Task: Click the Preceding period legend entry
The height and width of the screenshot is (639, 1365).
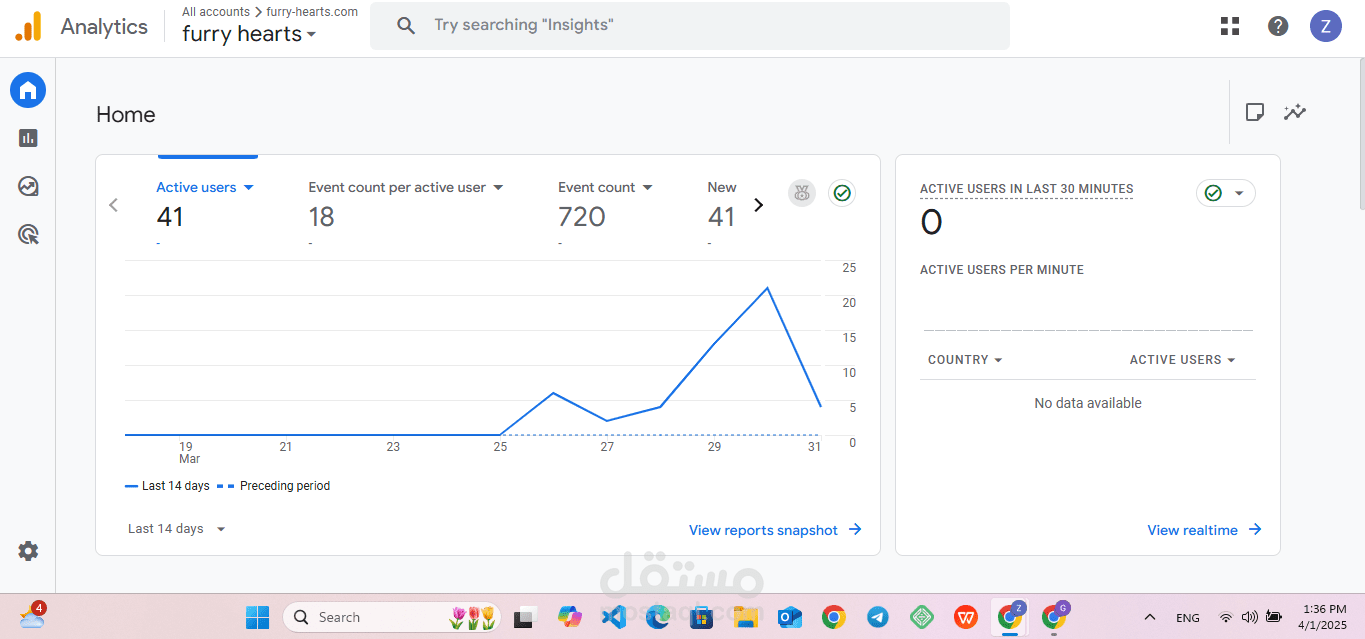Action: (x=273, y=486)
